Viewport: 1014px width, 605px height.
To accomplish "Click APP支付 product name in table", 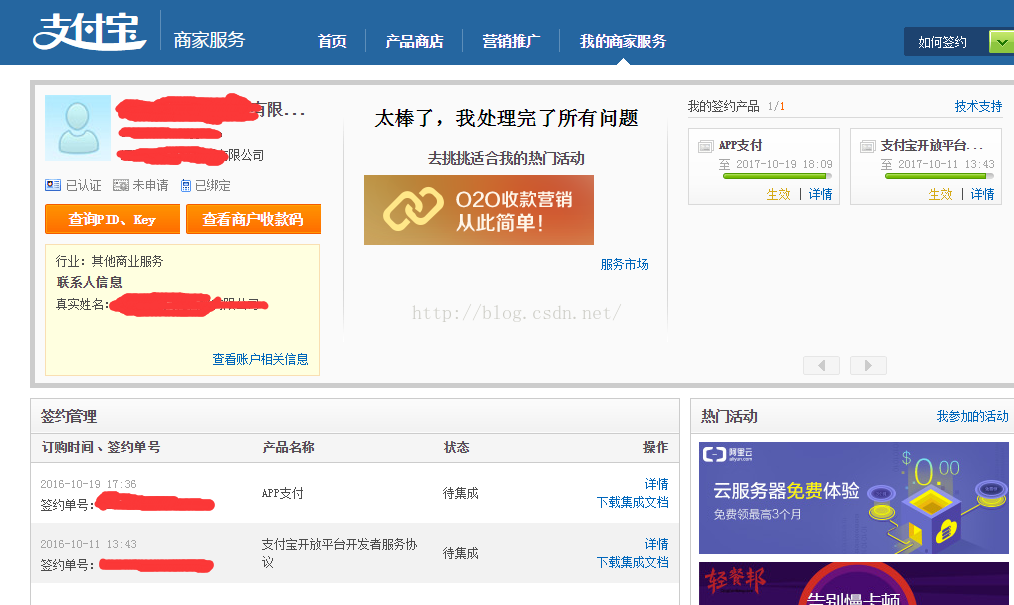I will point(283,493).
